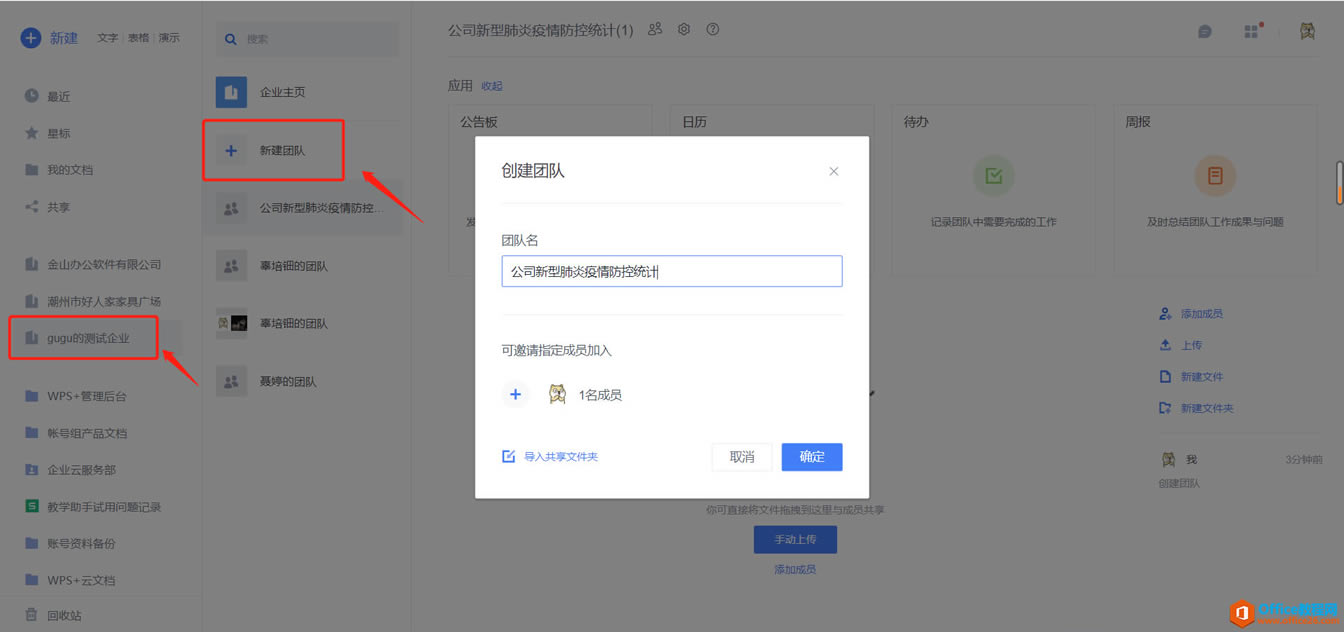Open the apps grid icon with red dot
This screenshot has width=1344, height=632.
coord(1251,31)
